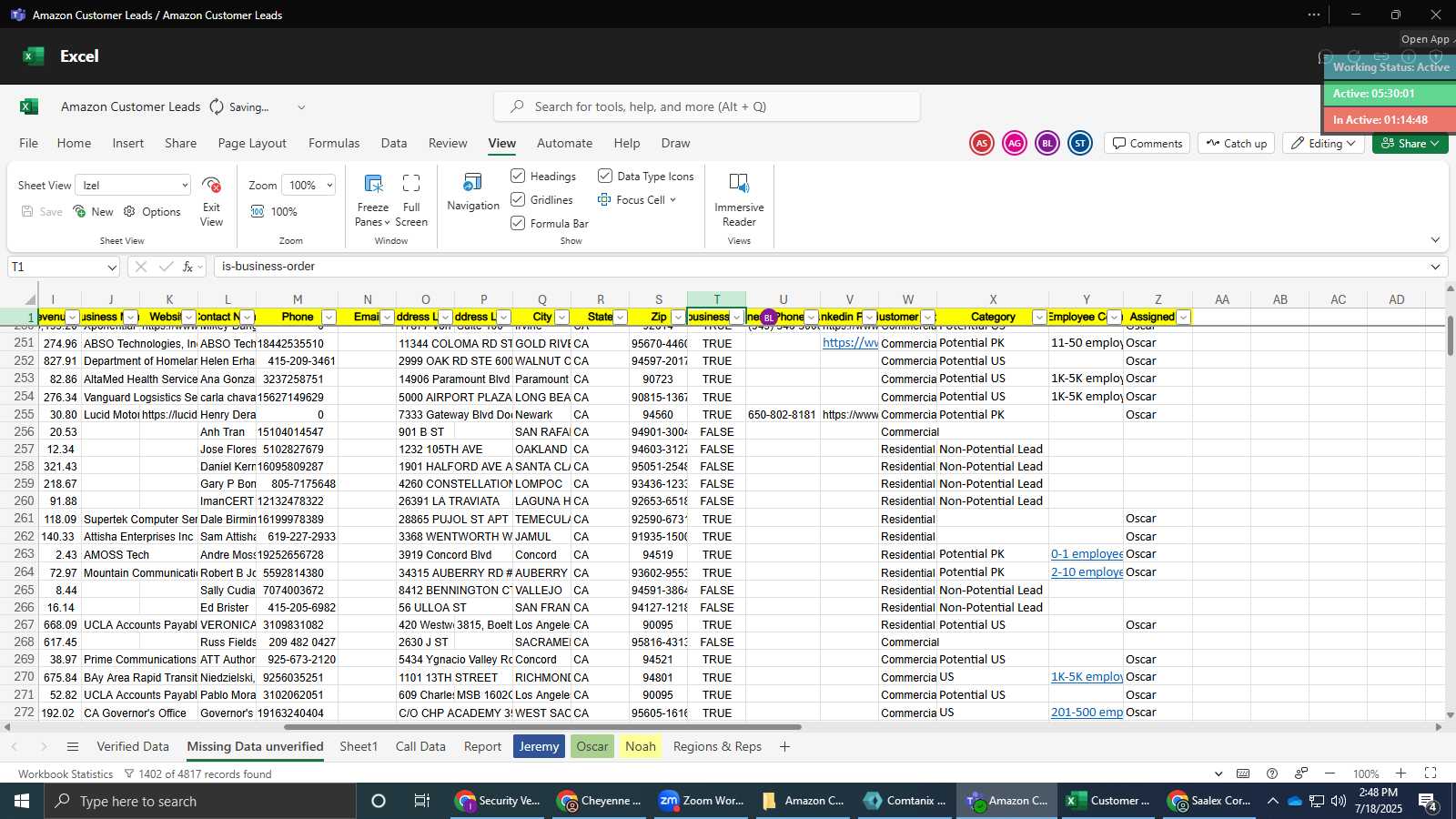The height and width of the screenshot is (819, 1456).
Task: Click the BL collaborator avatar in the ribbon
Action: [x=1046, y=143]
